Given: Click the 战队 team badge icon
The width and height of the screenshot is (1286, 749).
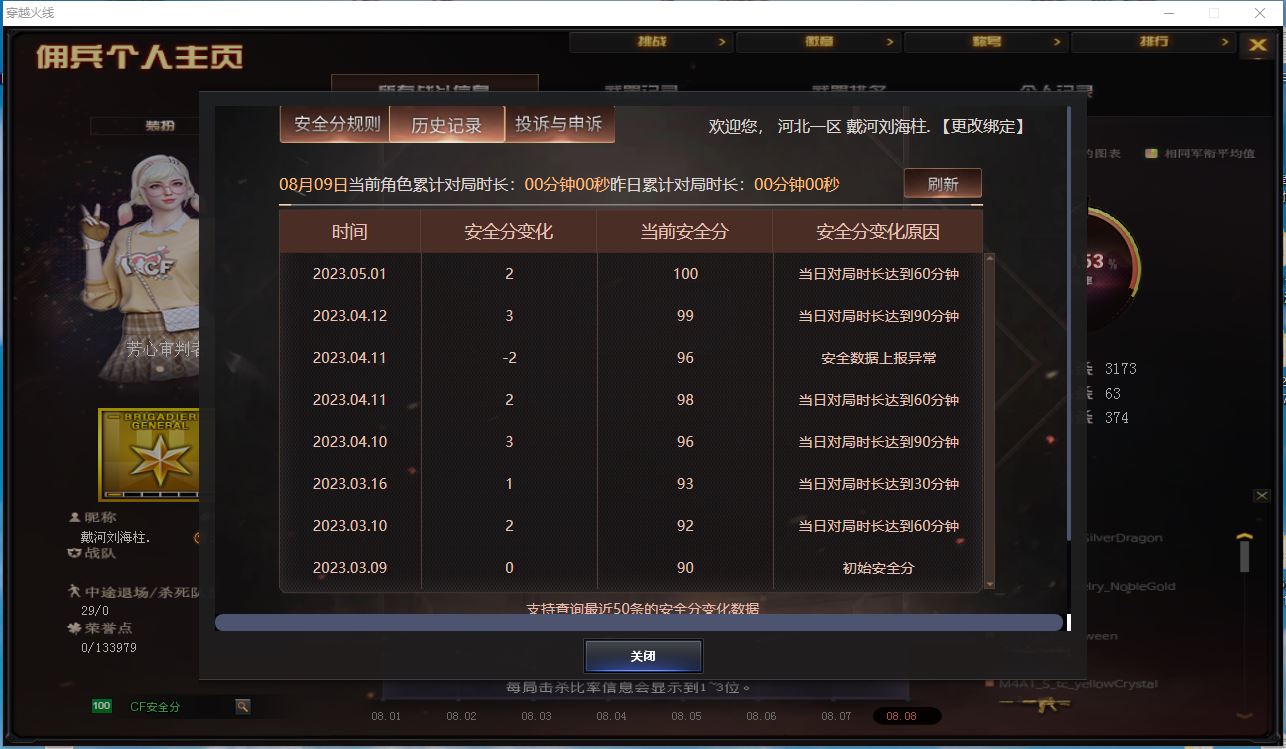Looking at the screenshot, I should [74, 552].
